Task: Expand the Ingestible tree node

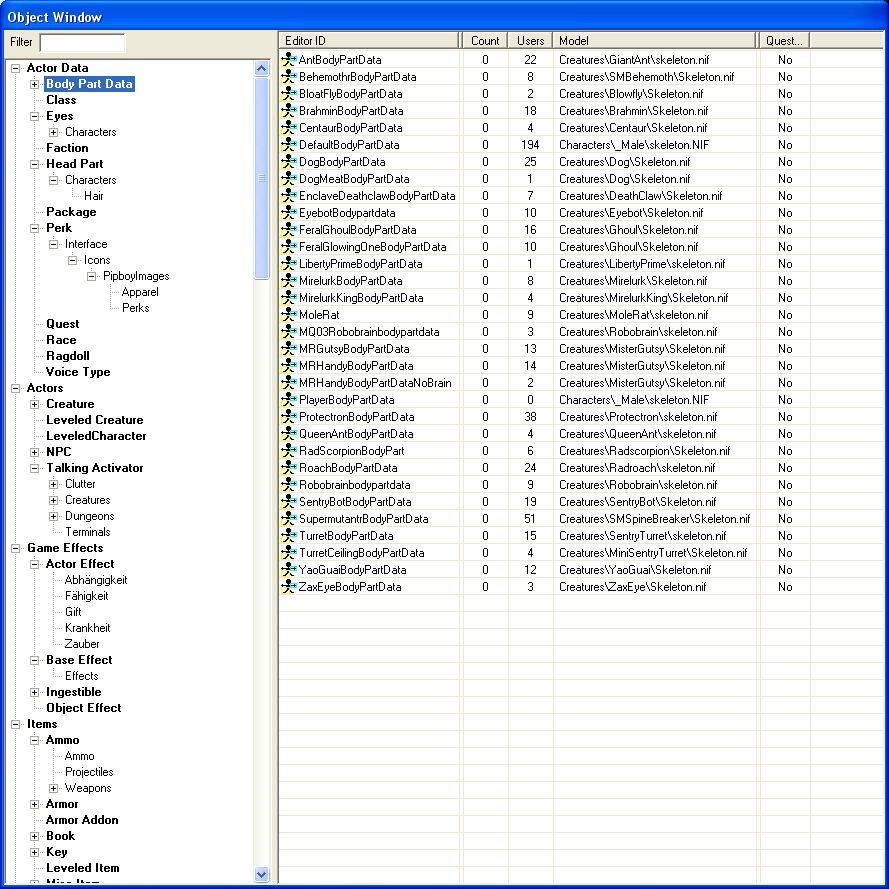Action: [x=35, y=692]
